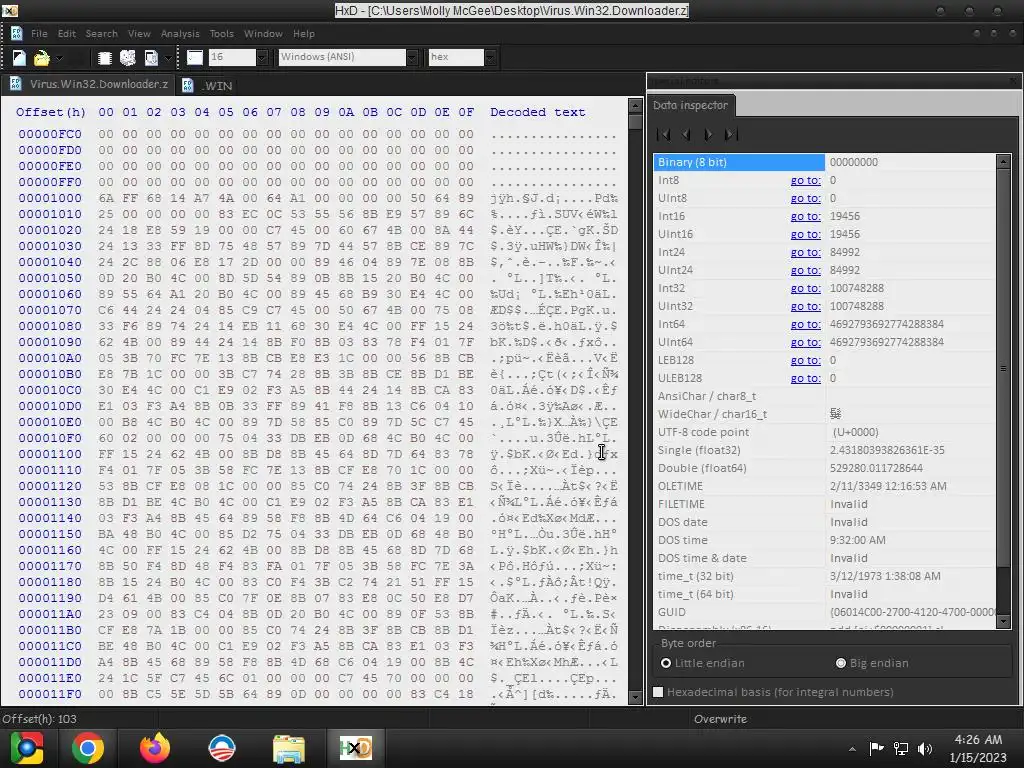Expand the Open file recent dropdown arrow
The width and height of the screenshot is (1024, 768).
pyautogui.click(x=59, y=58)
